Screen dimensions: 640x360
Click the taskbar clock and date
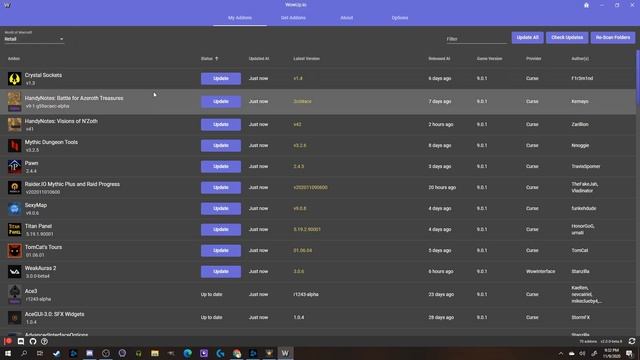(x=611, y=353)
